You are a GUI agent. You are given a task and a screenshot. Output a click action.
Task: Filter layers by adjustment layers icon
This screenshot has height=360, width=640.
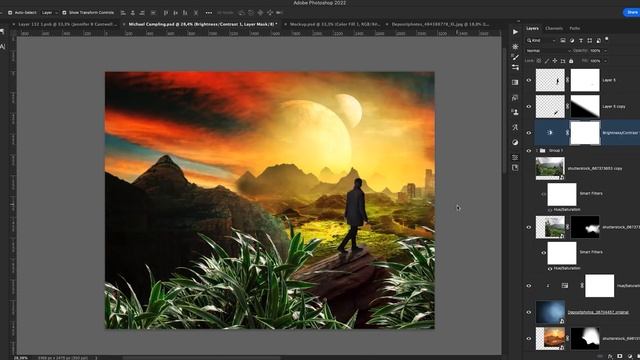(572, 40)
